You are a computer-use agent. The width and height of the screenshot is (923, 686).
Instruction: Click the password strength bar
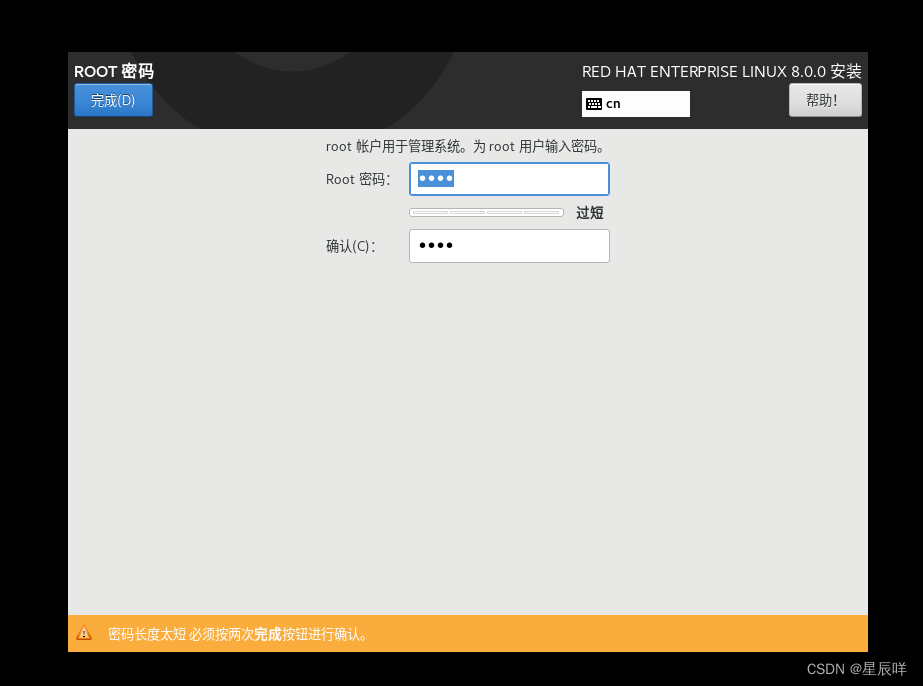(486, 213)
